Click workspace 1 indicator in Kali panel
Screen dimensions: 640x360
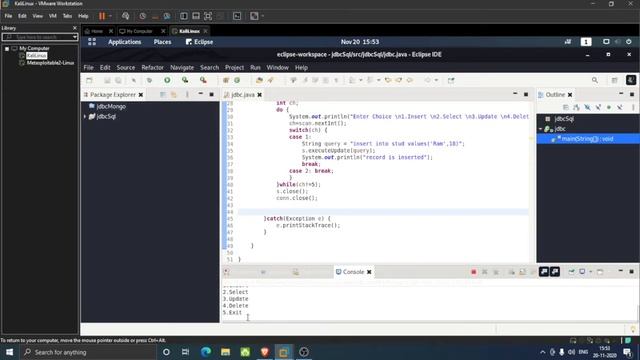point(586,42)
